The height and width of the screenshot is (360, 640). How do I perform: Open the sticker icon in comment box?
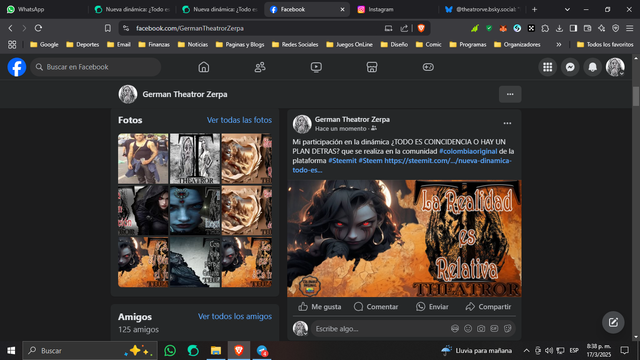tap(508, 329)
